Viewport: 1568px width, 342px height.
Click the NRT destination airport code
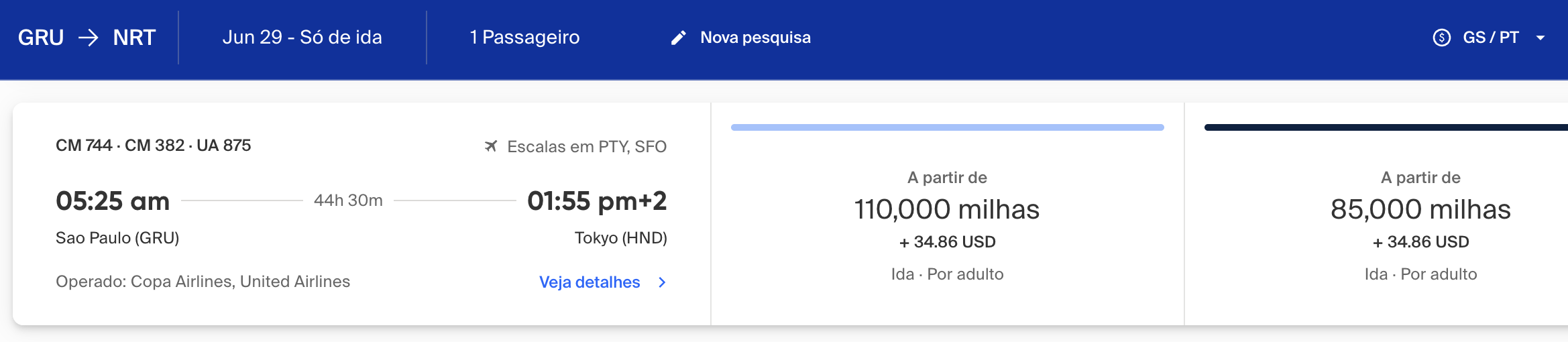point(134,38)
